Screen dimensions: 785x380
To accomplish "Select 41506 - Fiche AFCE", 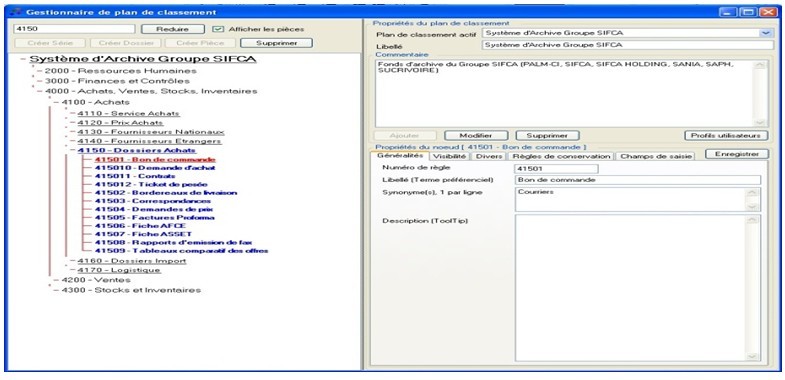I will (x=140, y=226).
